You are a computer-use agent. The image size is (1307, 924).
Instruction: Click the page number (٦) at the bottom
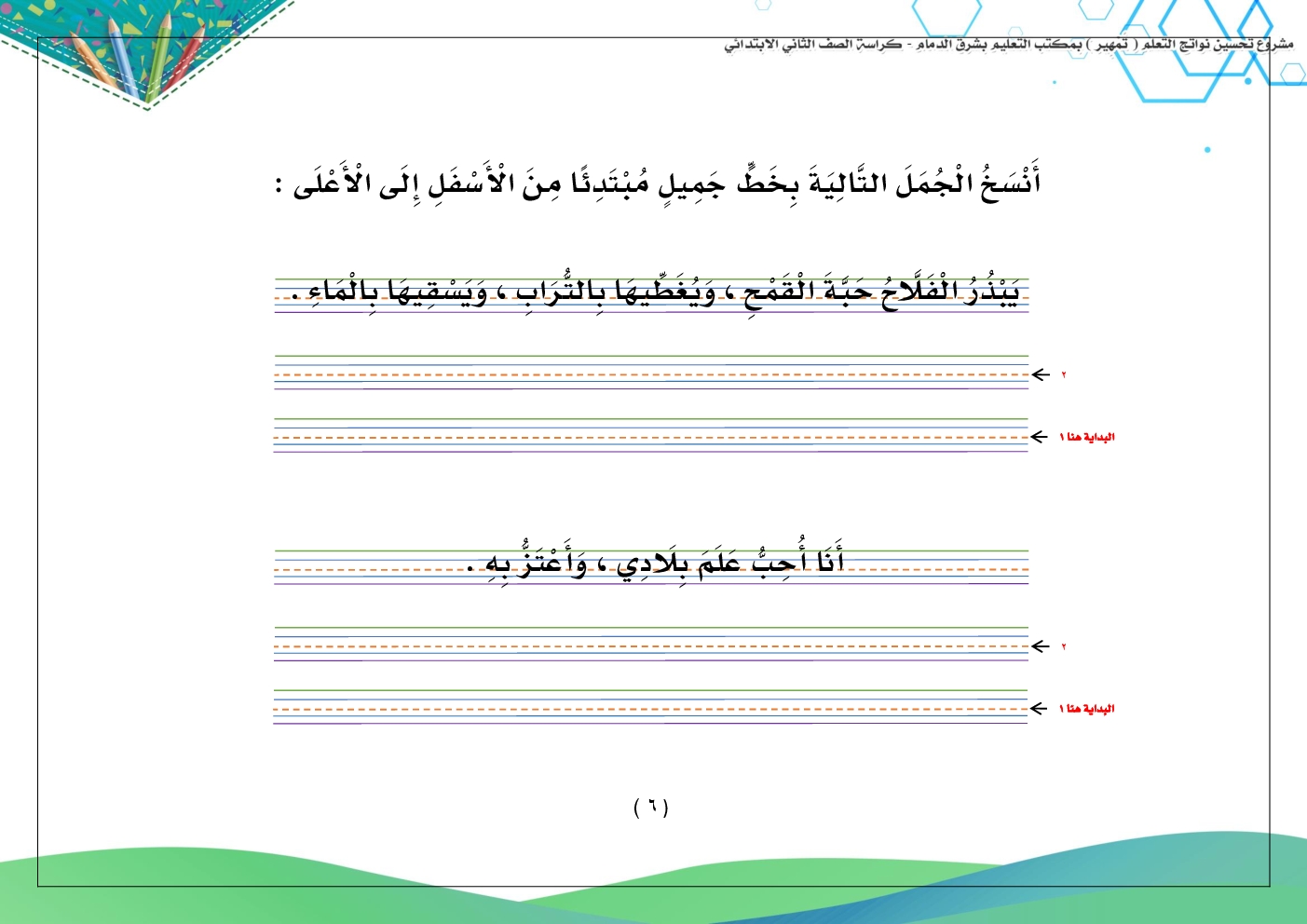(651, 807)
